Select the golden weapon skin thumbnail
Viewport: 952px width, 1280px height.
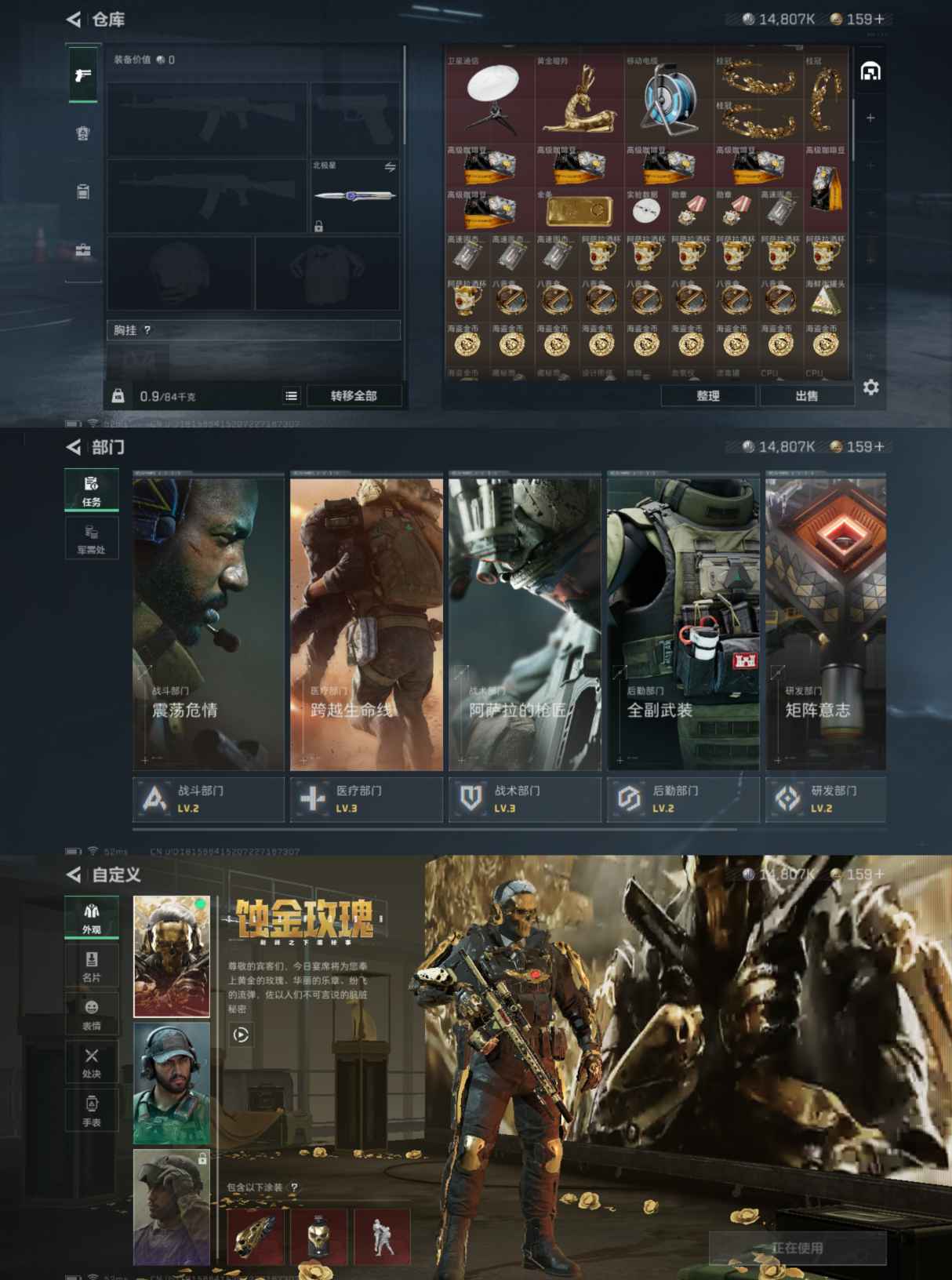pyautogui.click(x=256, y=1237)
